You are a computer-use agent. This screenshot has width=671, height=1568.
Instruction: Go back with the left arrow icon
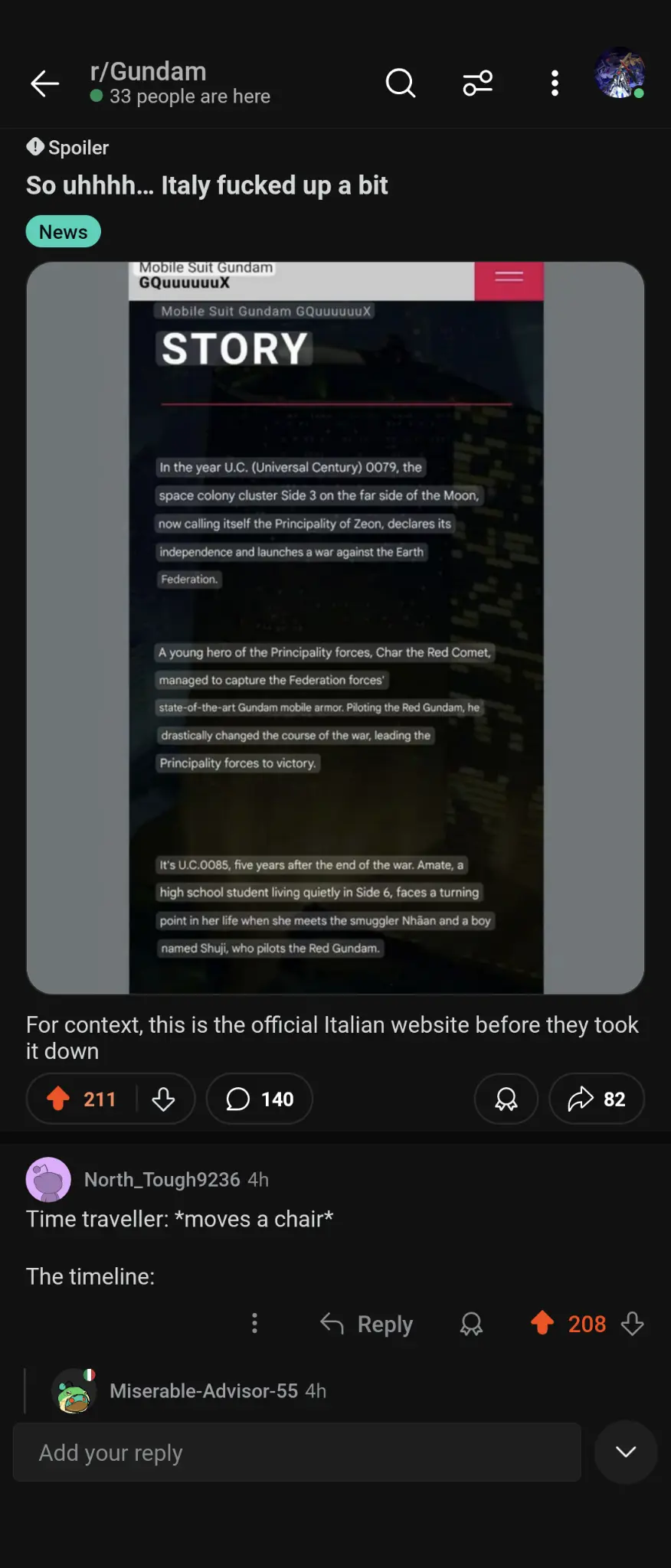[x=44, y=83]
